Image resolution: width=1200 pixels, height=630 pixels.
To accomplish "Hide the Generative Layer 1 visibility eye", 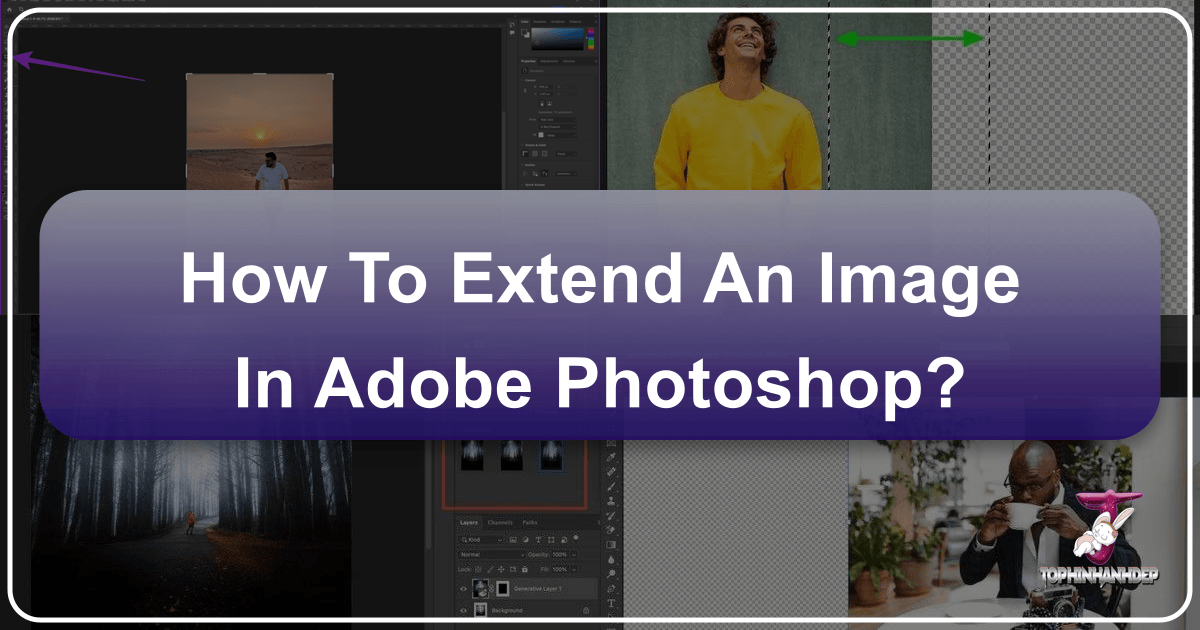I will pyautogui.click(x=463, y=588).
